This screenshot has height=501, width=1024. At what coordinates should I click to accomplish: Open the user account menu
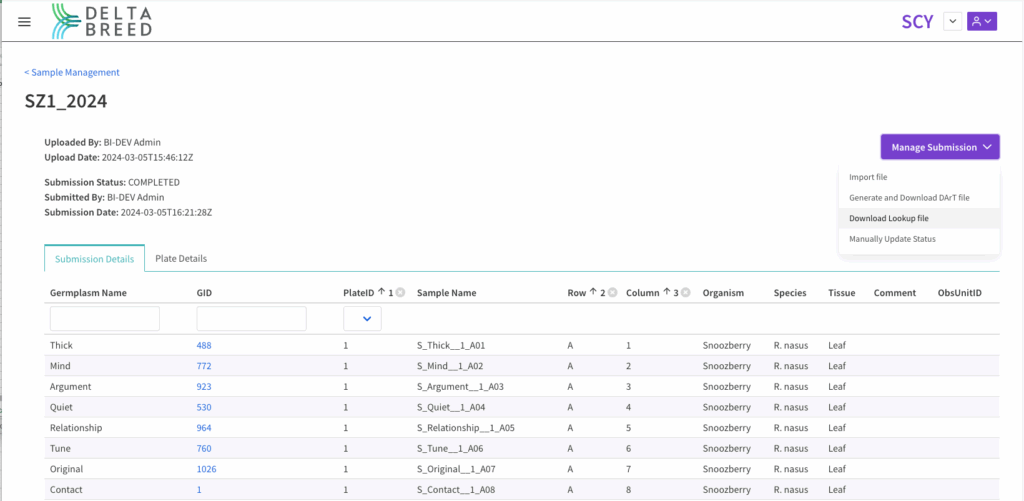pyautogui.click(x=981, y=21)
